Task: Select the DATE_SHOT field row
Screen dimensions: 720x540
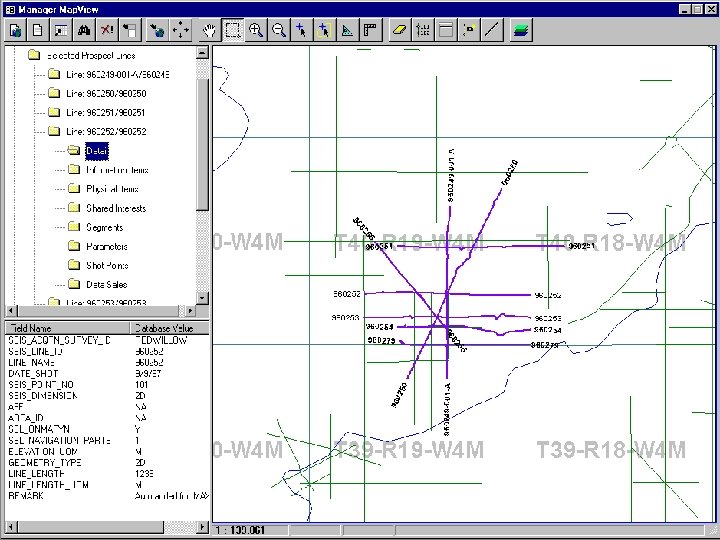Action: [x=107, y=374]
